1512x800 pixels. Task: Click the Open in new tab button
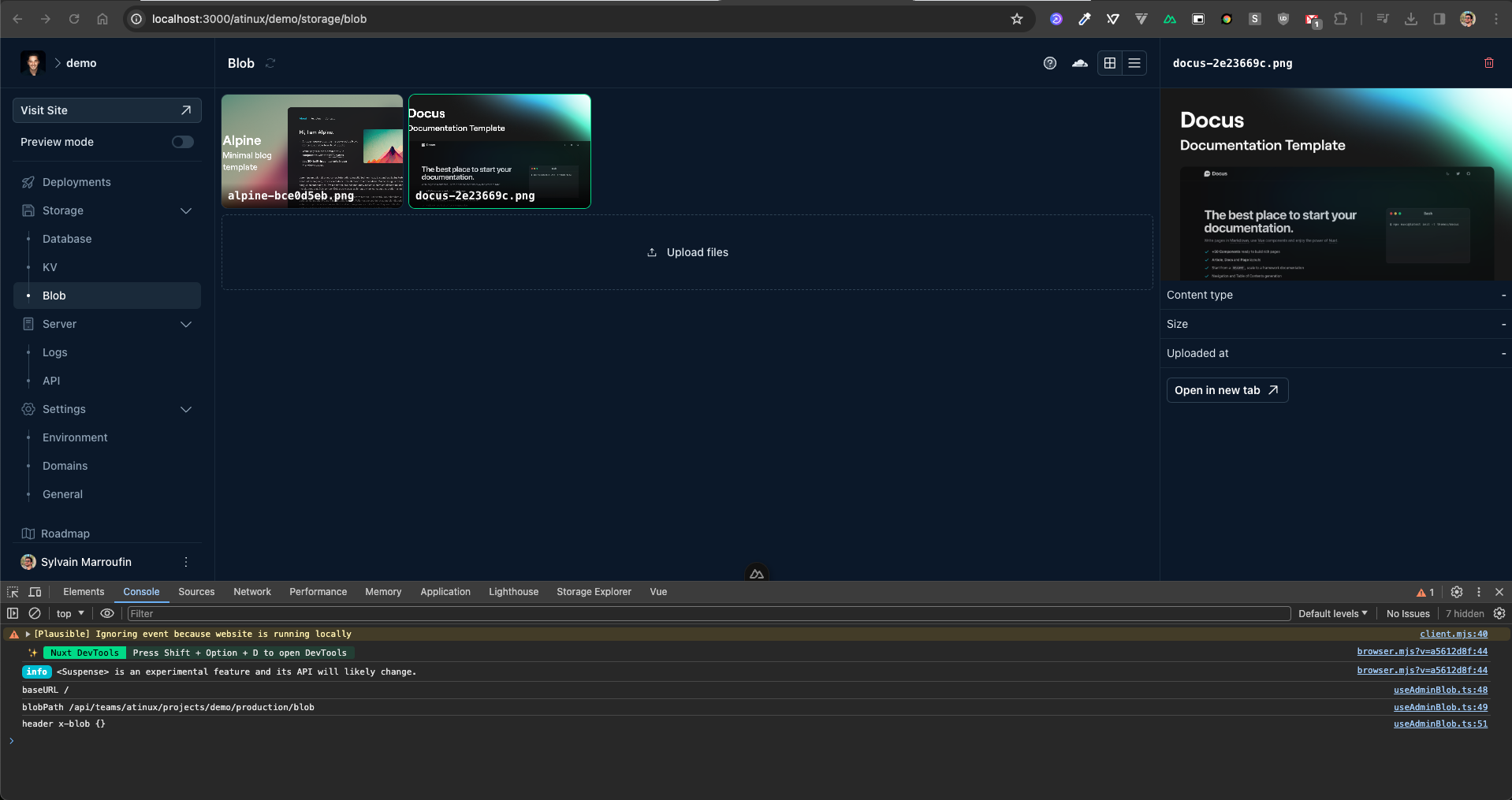pos(1227,390)
